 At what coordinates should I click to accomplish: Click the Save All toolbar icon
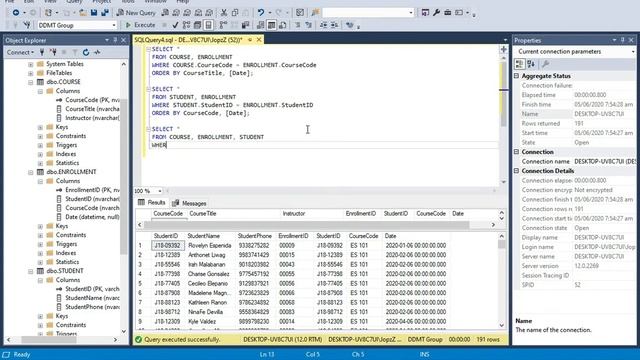105,13
